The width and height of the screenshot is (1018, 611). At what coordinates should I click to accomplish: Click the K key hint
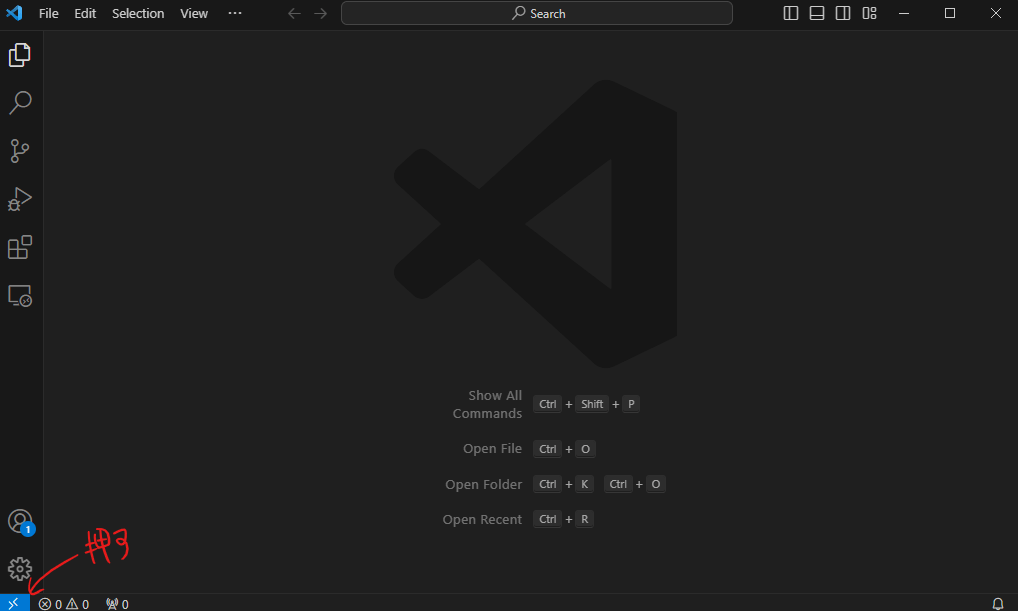[584, 484]
